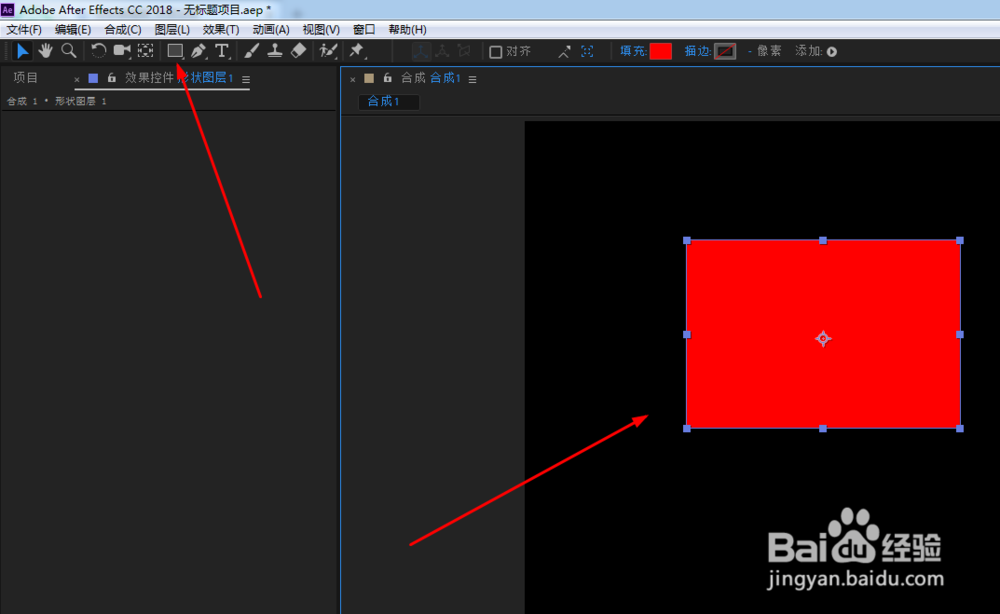Choose the local axis mode icon
Screen dimensions: 1000x614
[420, 52]
